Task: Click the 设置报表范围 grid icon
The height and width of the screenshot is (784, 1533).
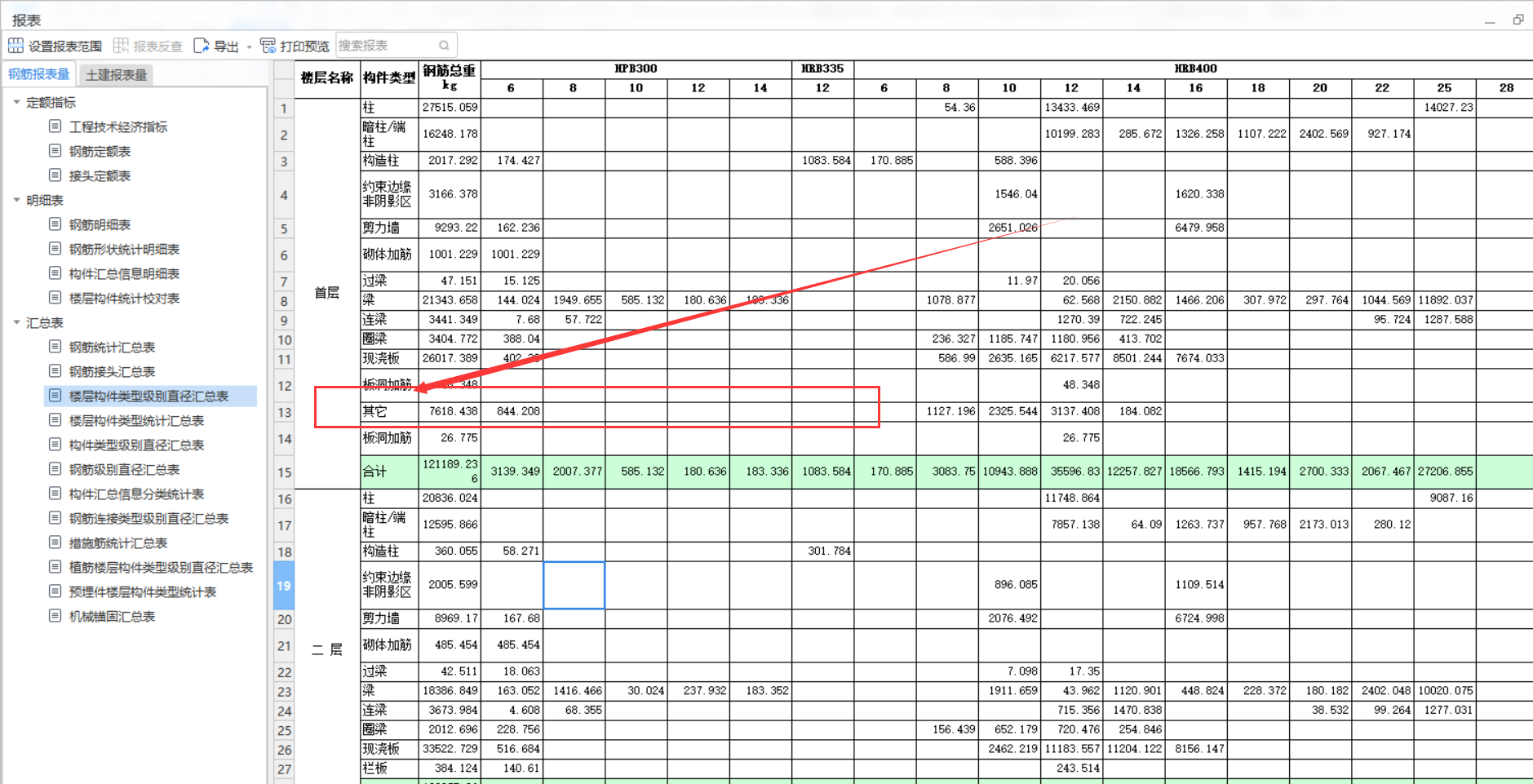Action: click(16, 46)
